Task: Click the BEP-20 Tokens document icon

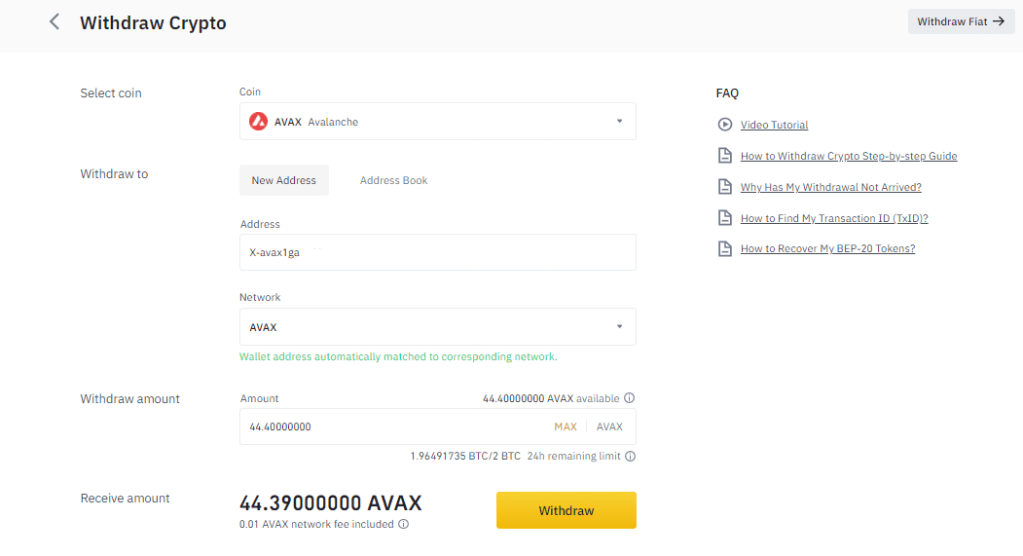Action: (725, 249)
